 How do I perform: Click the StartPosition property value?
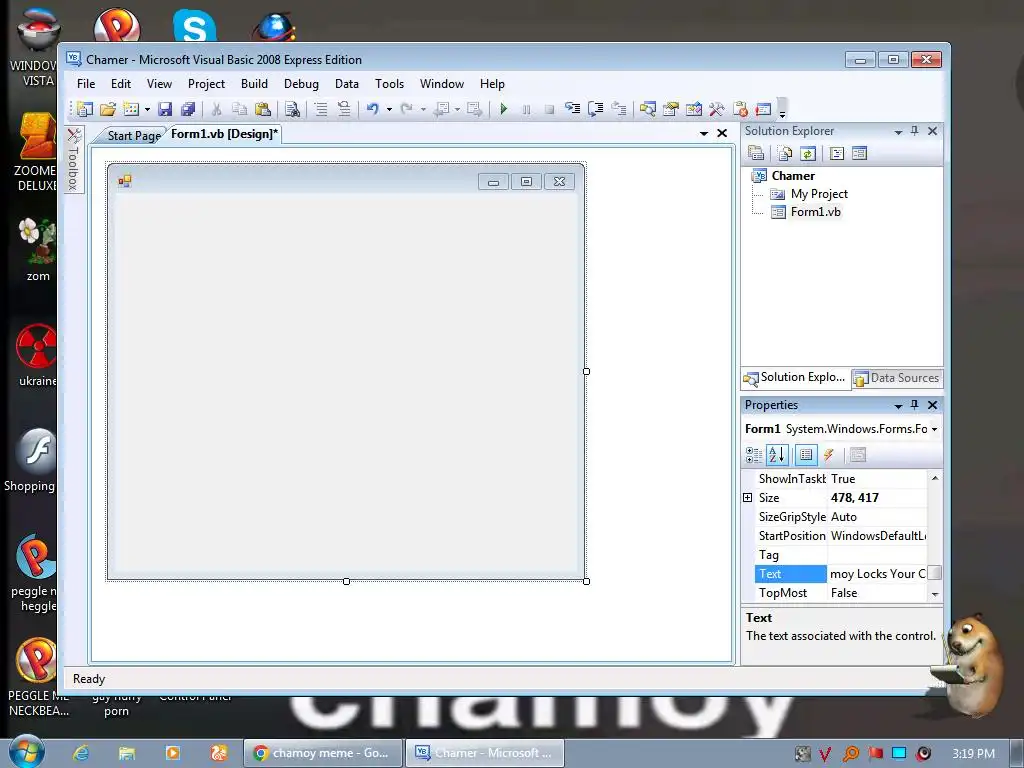(877, 536)
